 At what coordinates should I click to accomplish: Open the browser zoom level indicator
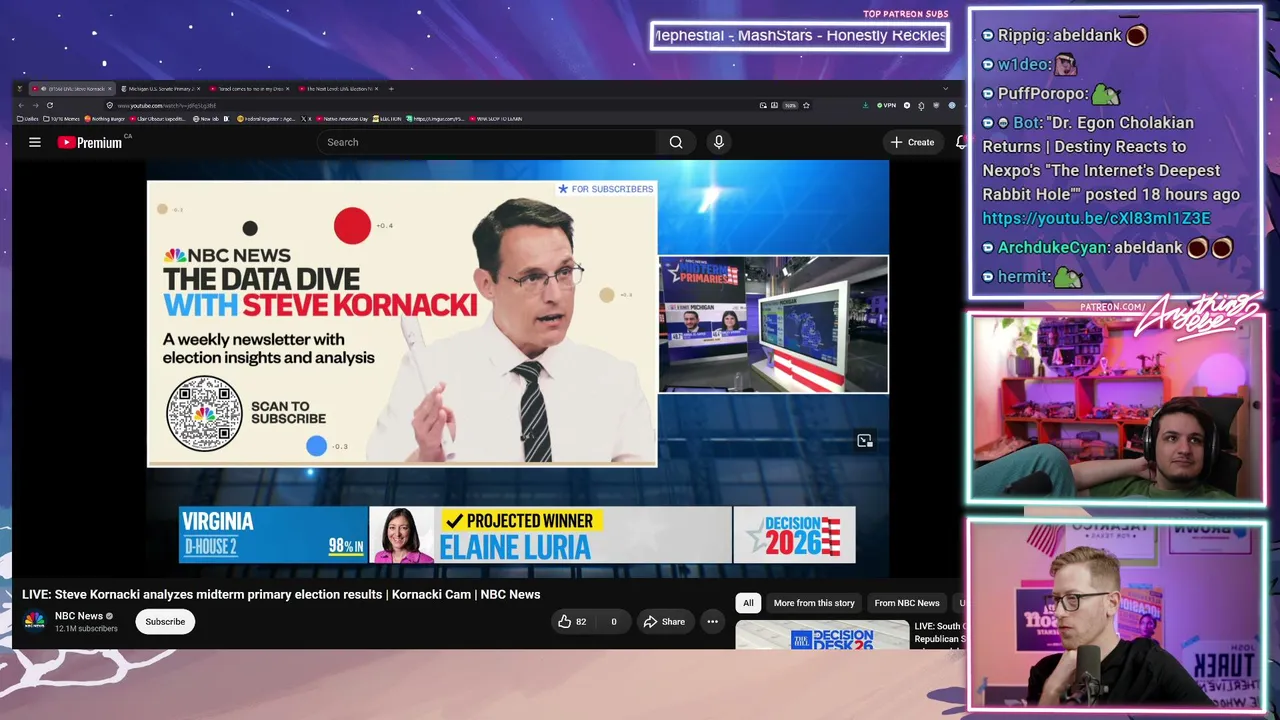tap(790, 105)
